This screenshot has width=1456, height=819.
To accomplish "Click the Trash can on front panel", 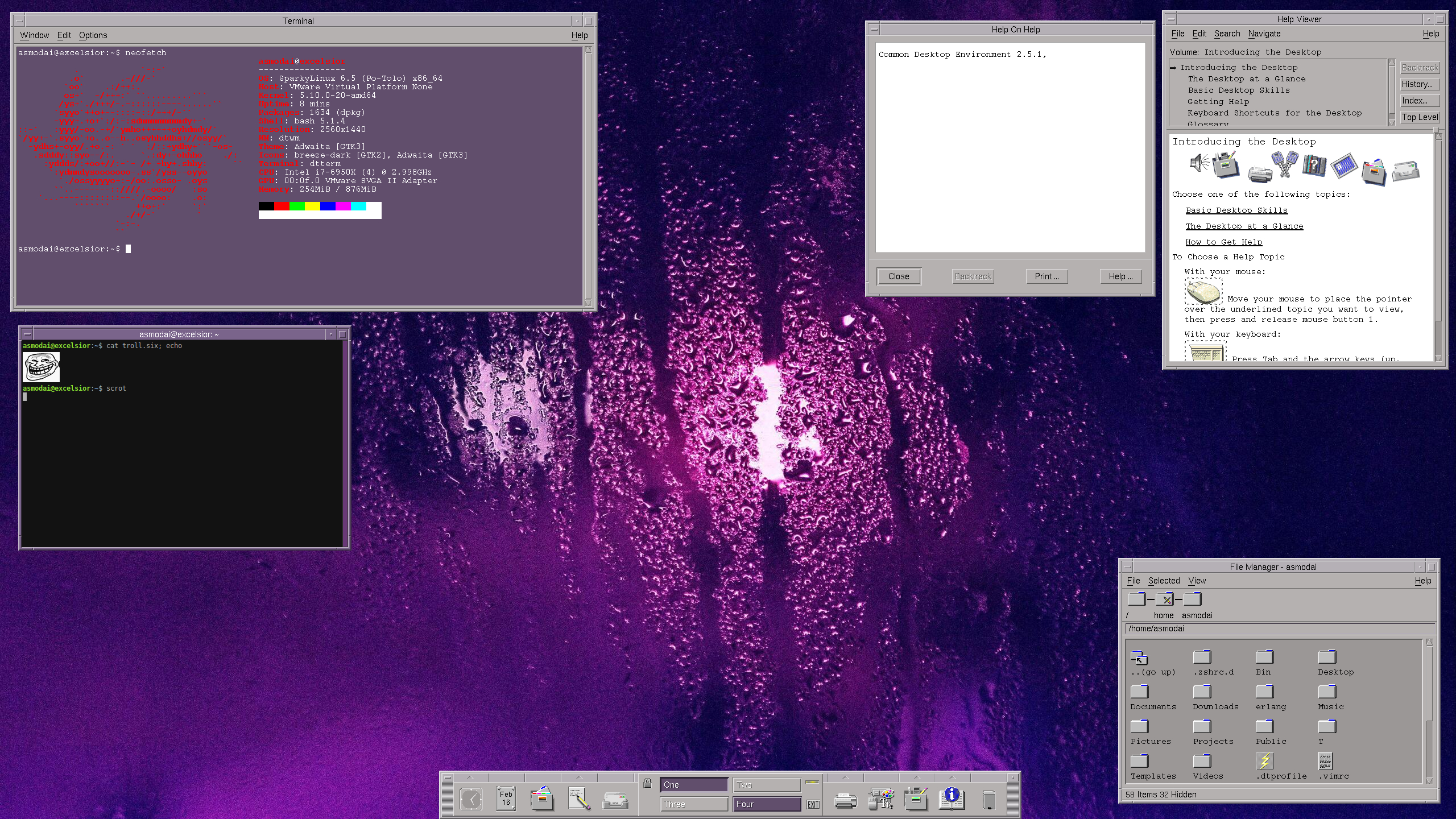I will click(x=989, y=800).
